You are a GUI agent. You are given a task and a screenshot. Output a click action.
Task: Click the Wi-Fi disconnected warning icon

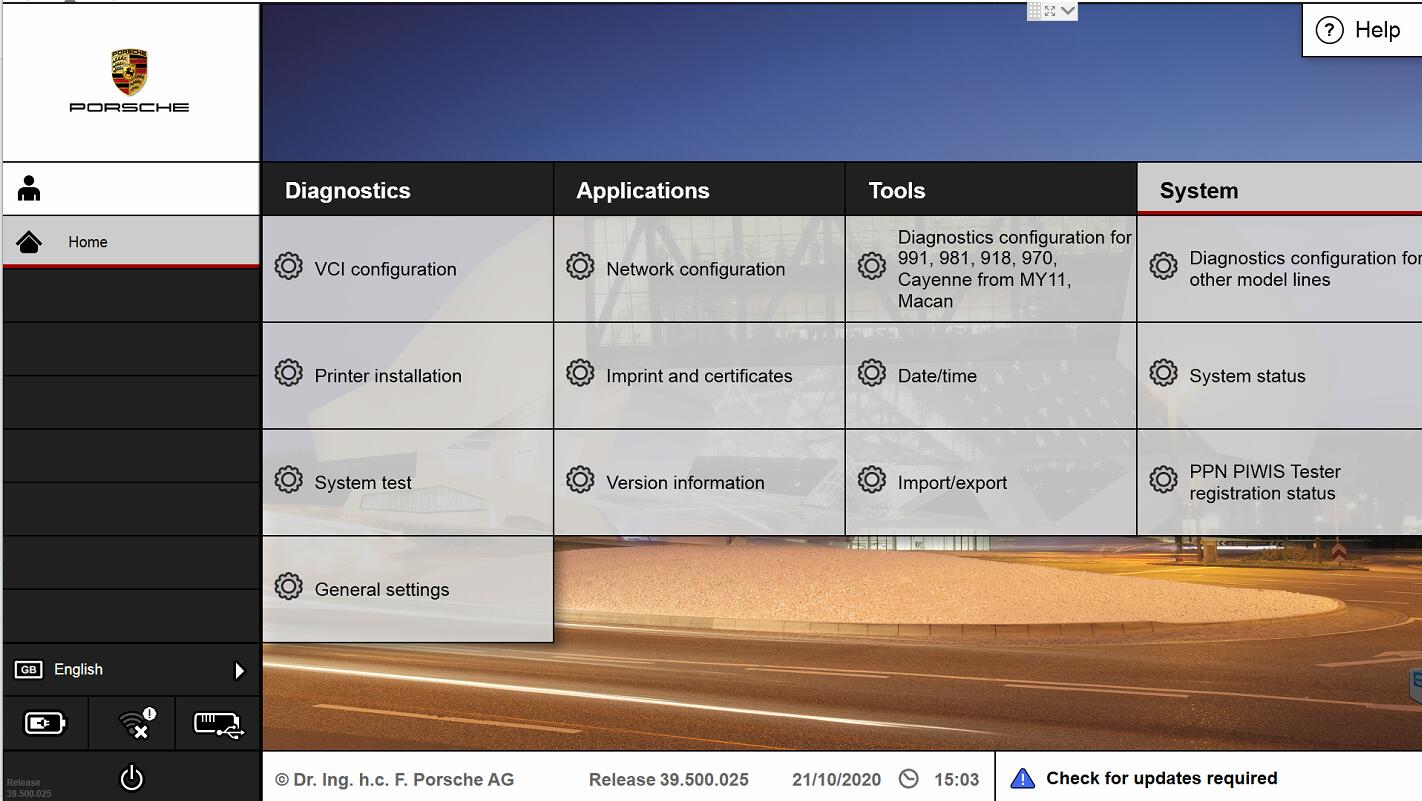(x=135, y=722)
